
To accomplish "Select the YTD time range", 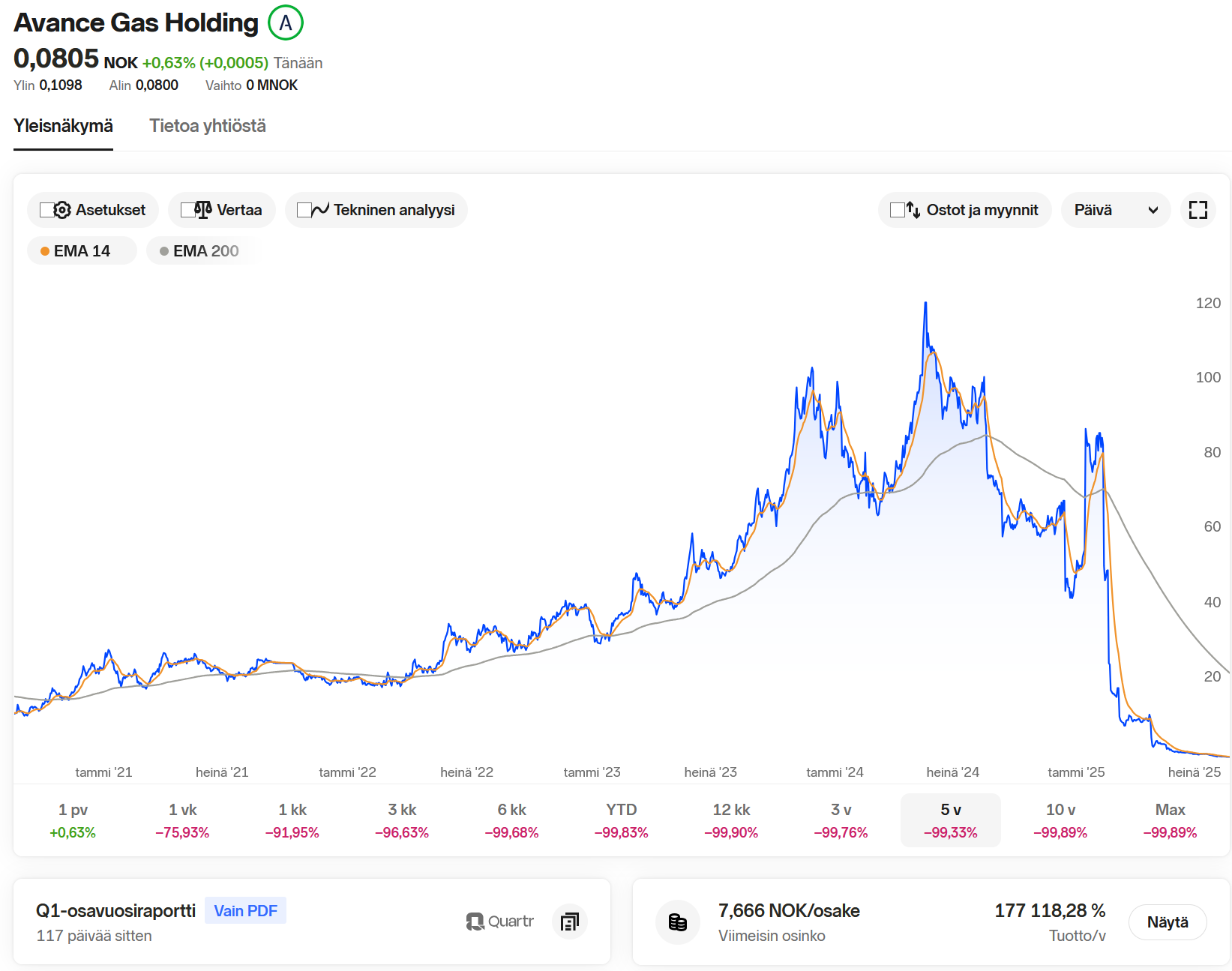I will point(622,820).
